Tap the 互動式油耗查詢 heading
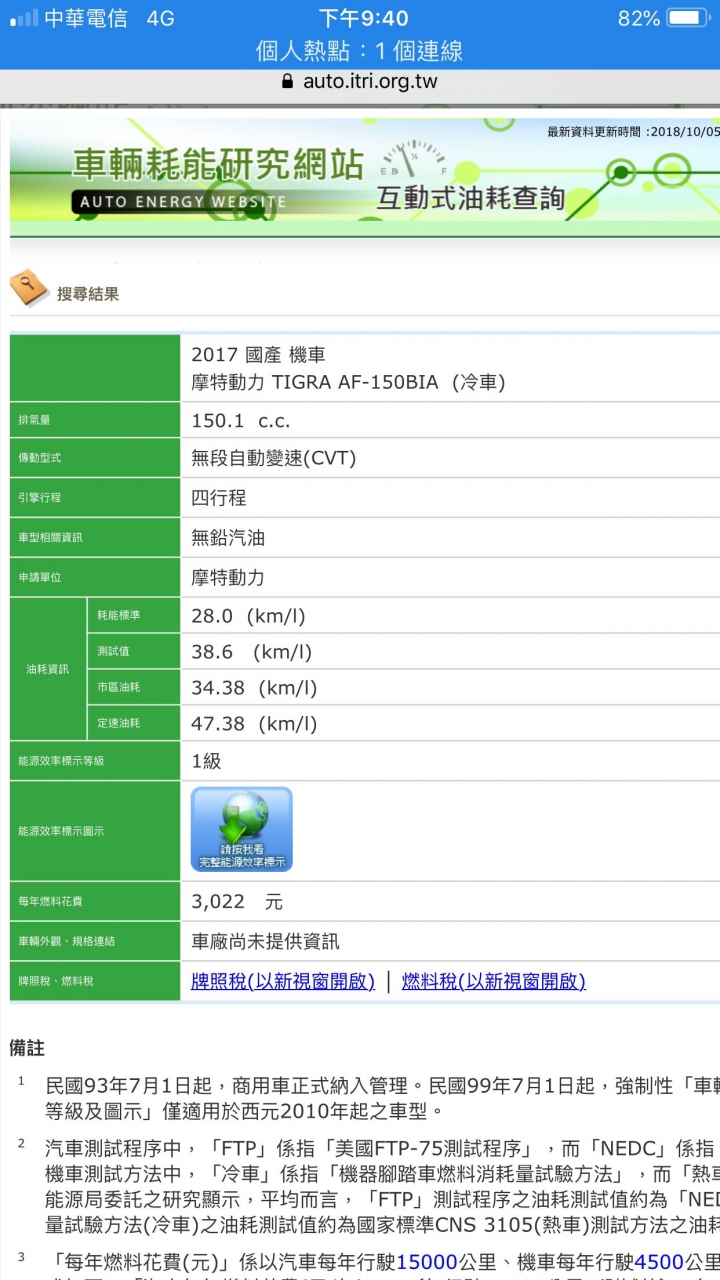The image size is (720, 1280). [x=470, y=198]
